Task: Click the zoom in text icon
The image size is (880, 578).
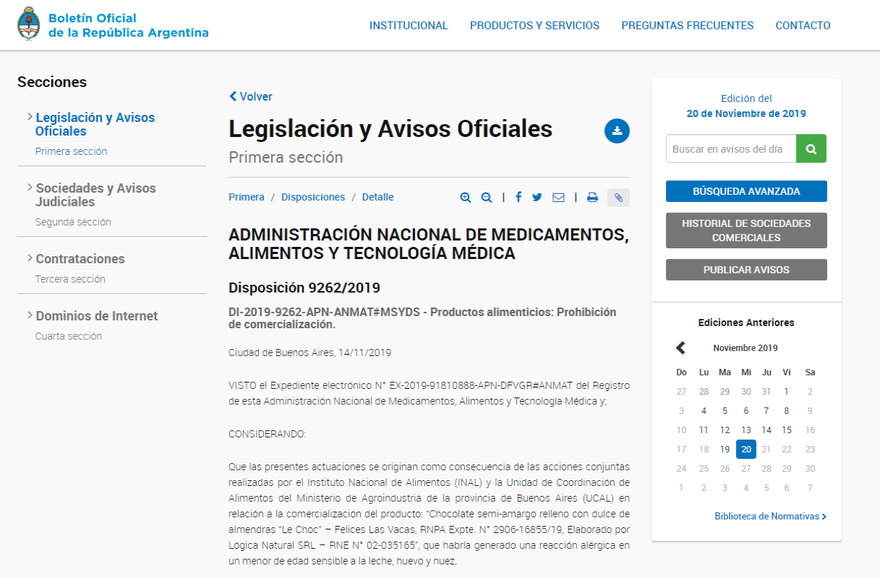Action: [465, 198]
